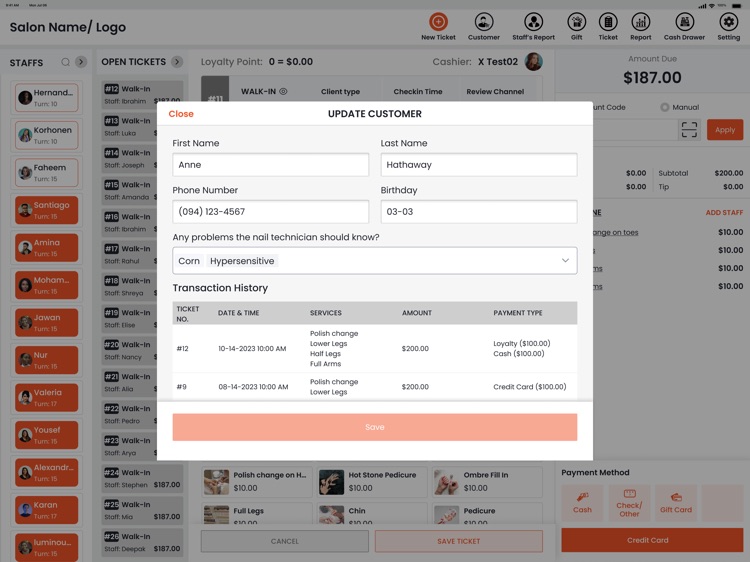Click the staff search magnifier icon
750x562 pixels.
point(66,62)
